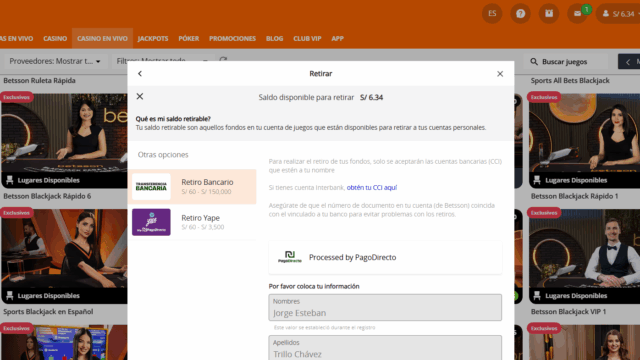Open the PROMOCIONES menu item
Image resolution: width=640 pixels, height=360 pixels.
[x=232, y=38]
